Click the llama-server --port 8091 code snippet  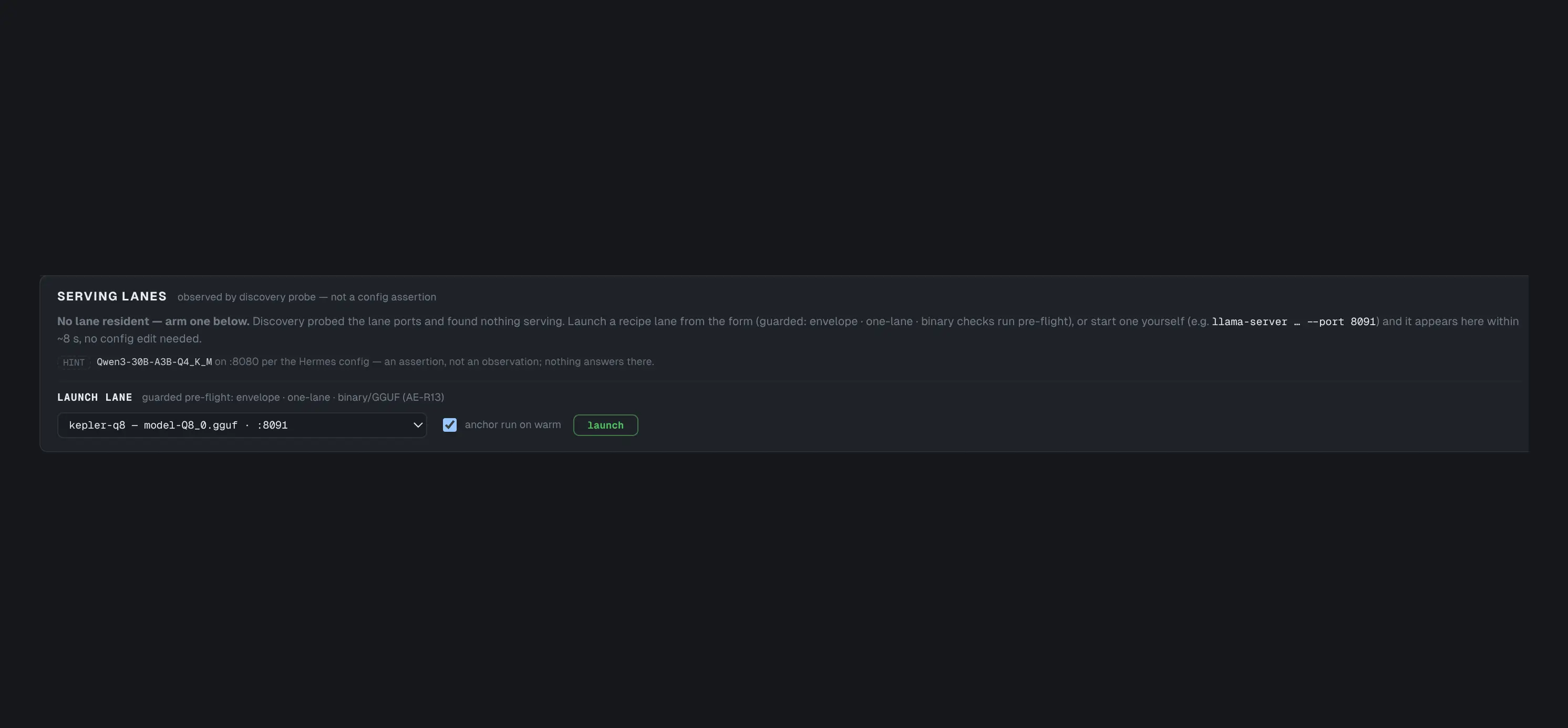click(x=1294, y=321)
